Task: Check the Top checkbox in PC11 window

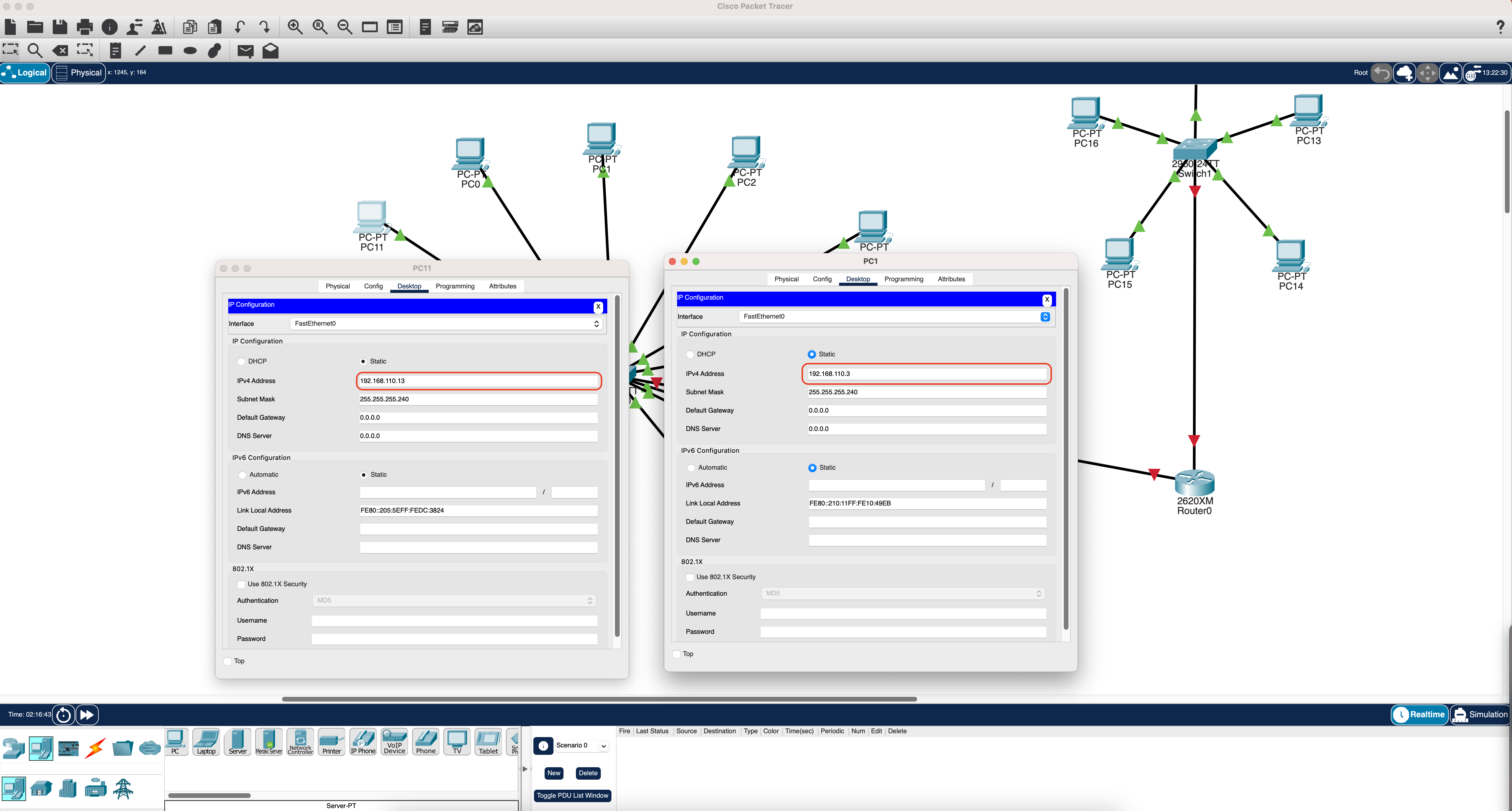Action: (x=228, y=661)
